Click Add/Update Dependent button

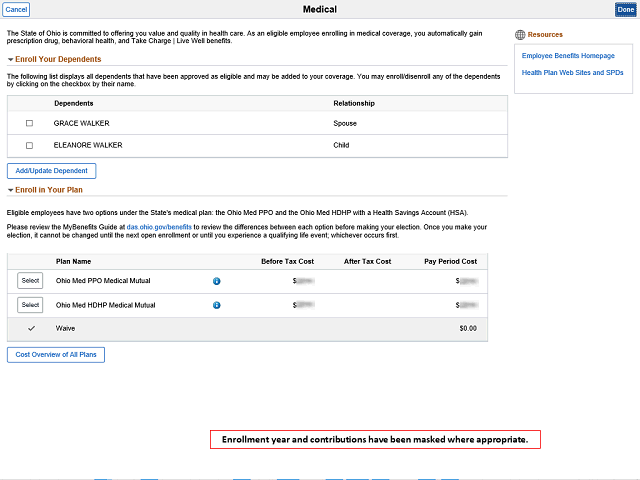[x=52, y=171]
